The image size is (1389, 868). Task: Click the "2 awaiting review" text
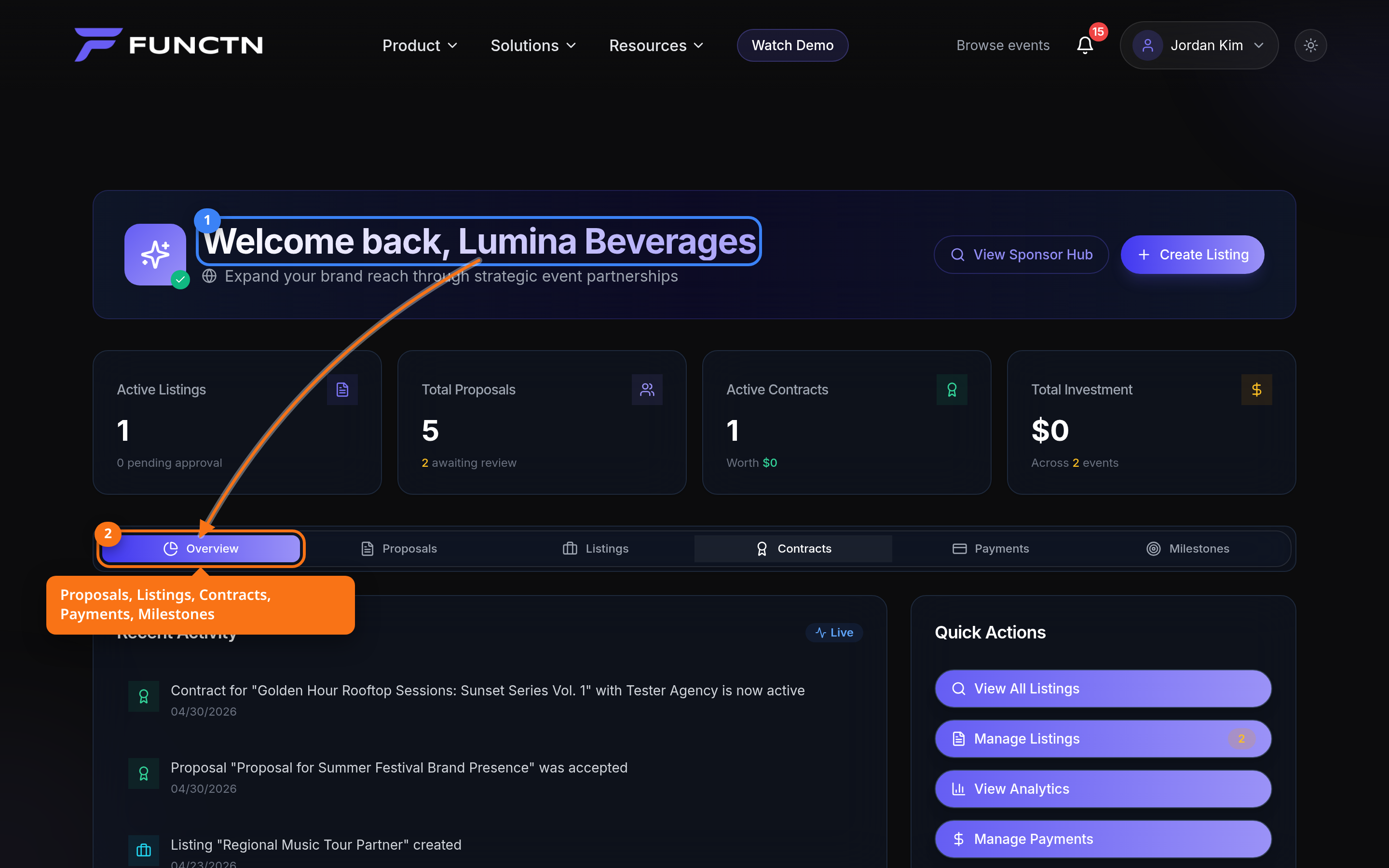click(469, 463)
